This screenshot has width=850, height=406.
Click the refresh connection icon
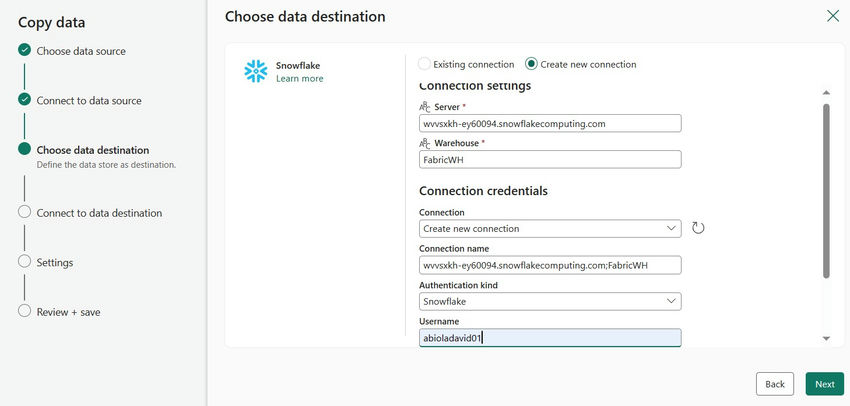(x=698, y=228)
